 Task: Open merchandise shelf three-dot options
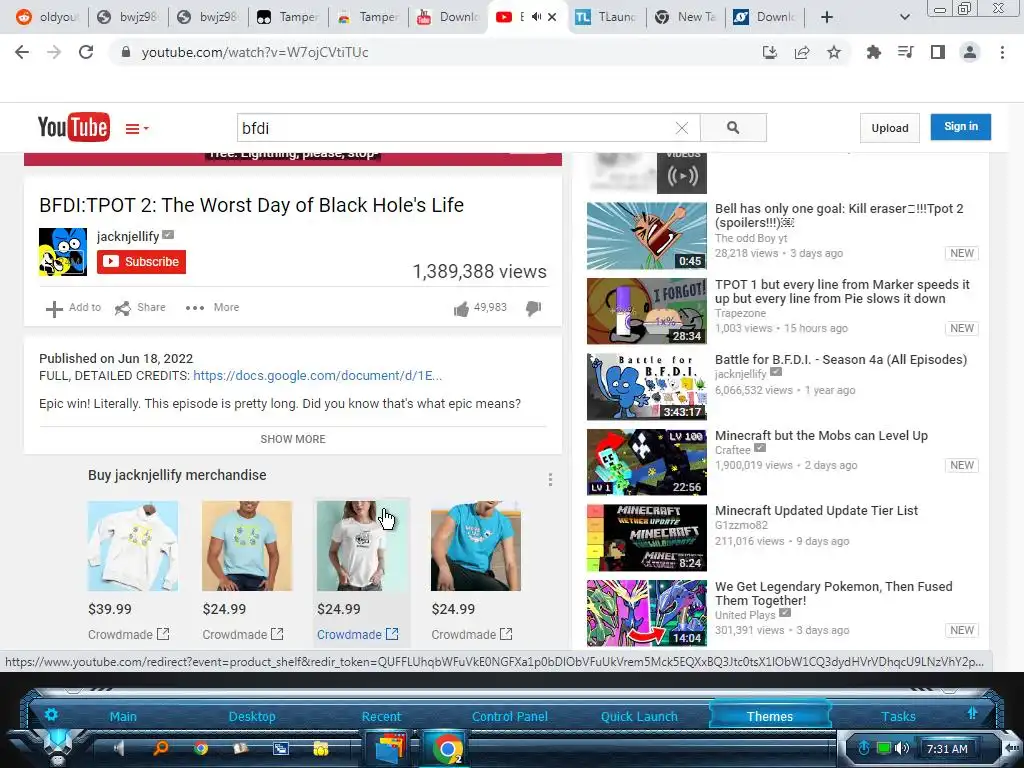click(551, 480)
